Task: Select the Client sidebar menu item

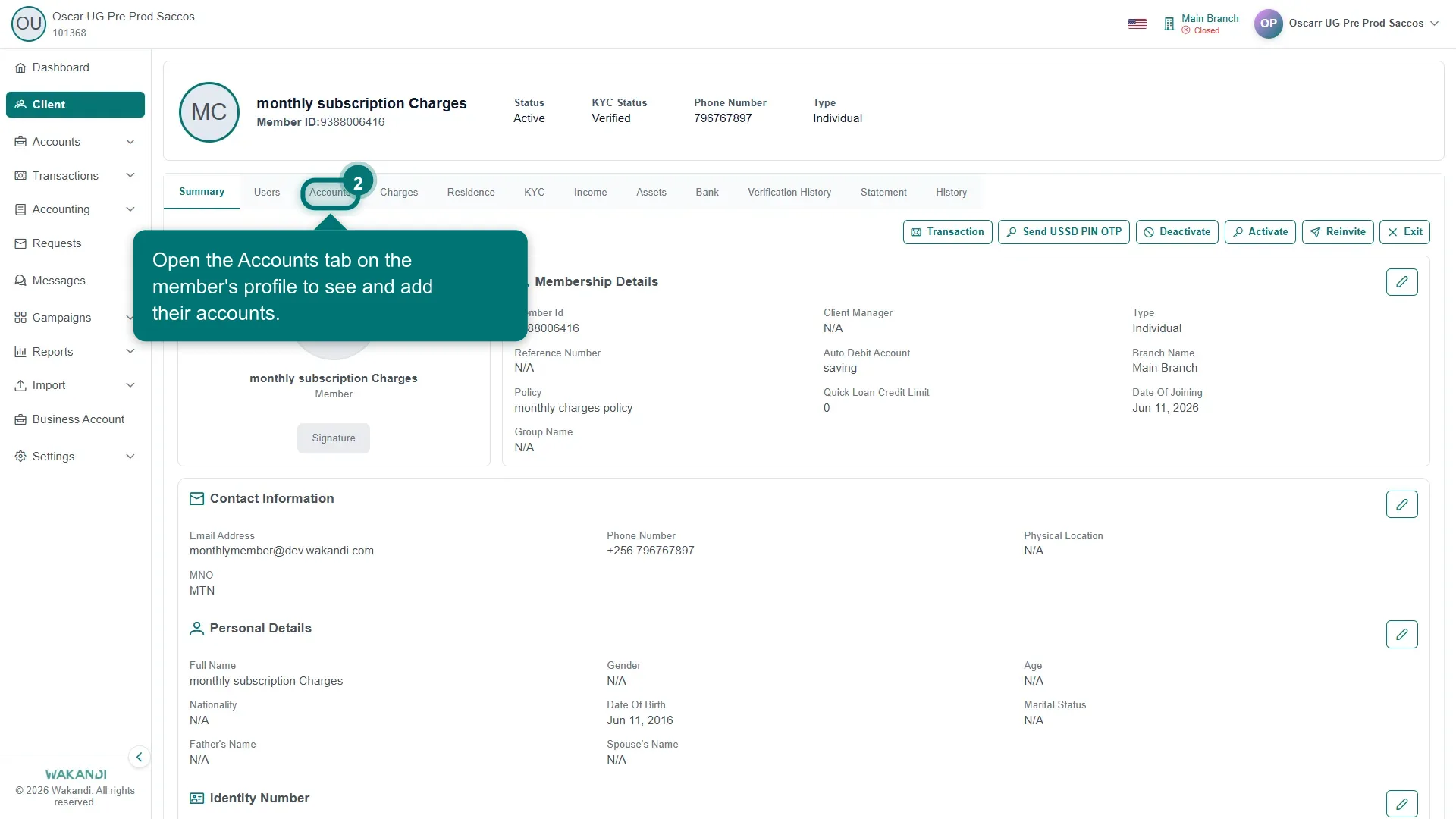Action: pos(75,105)
